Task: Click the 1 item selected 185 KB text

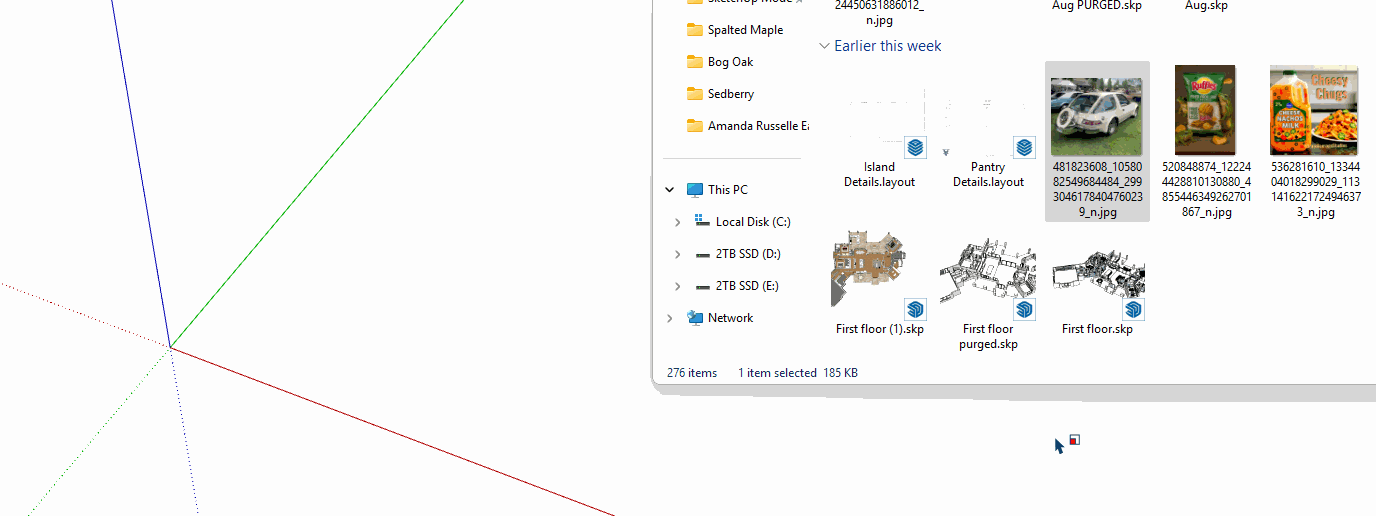Action: [798, 373]
